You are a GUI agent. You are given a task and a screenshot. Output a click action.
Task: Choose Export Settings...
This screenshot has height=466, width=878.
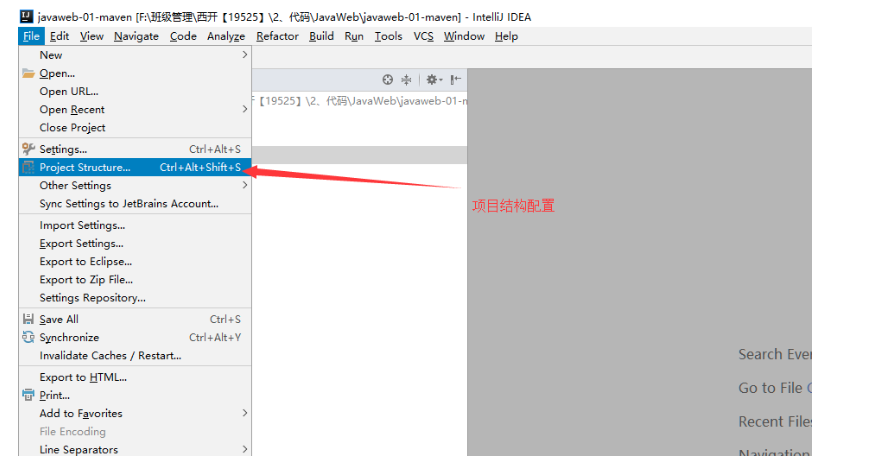135,243
